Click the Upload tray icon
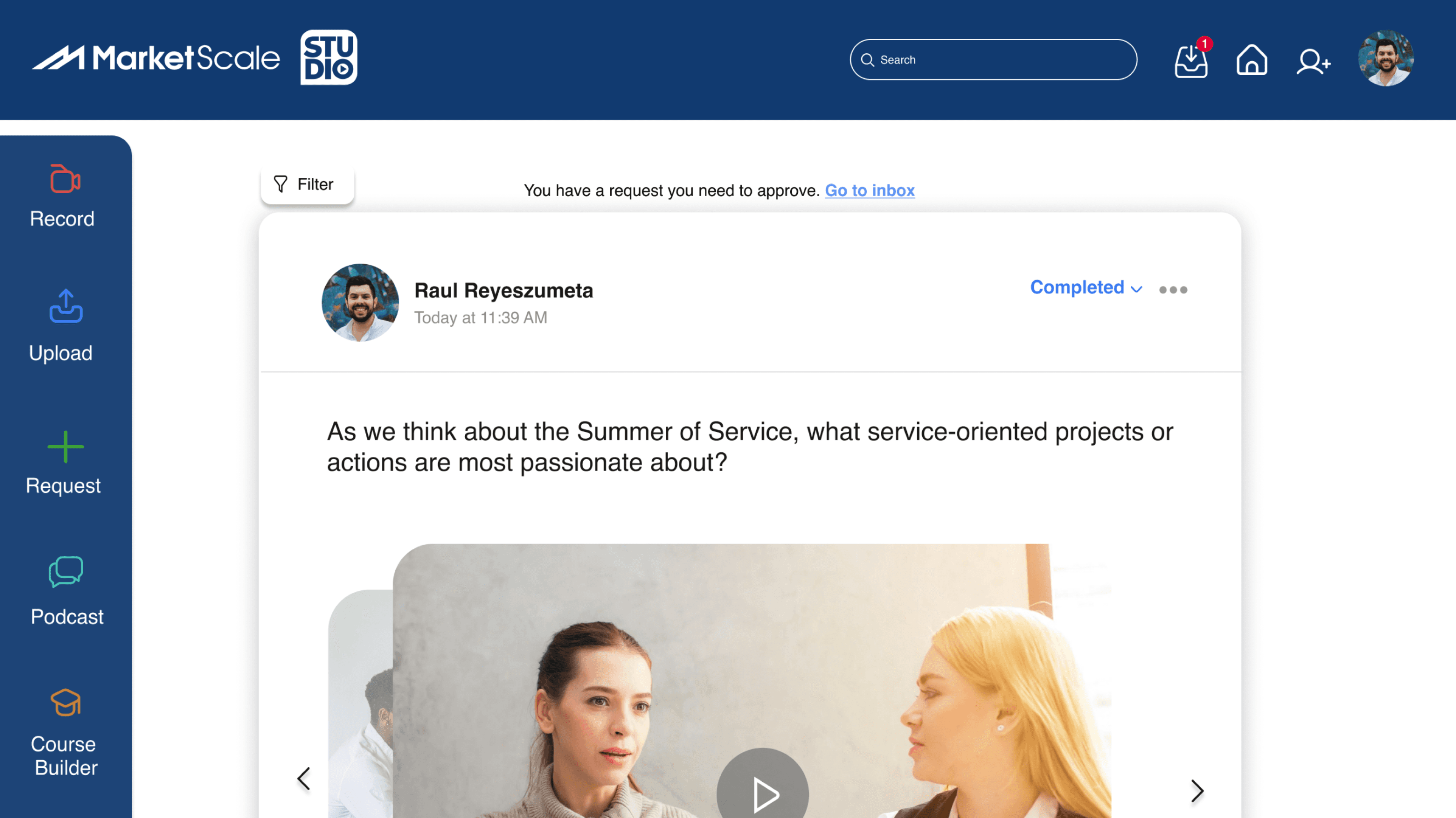 pos(65,306)
